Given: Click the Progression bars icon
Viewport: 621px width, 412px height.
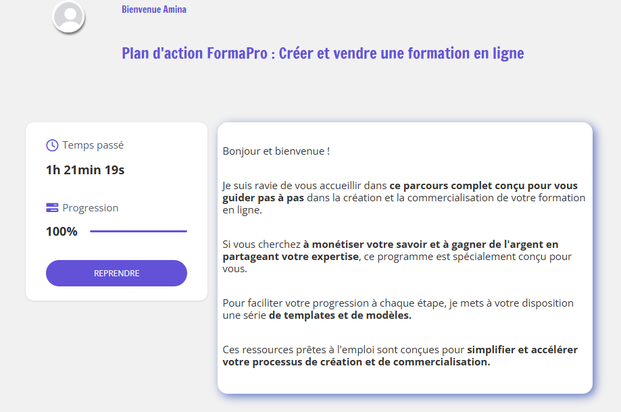Looking at the screenshot, I should [52, 208].
